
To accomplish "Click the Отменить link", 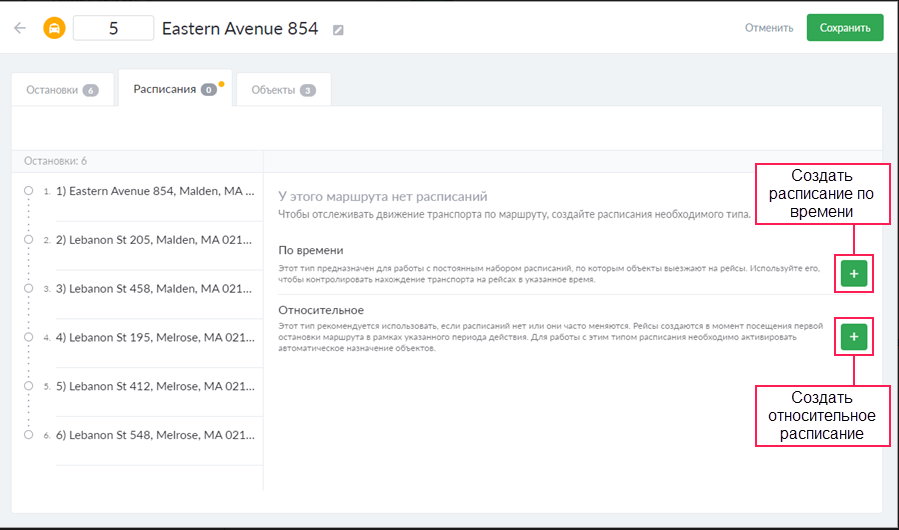I will click(x=769, y=28).
